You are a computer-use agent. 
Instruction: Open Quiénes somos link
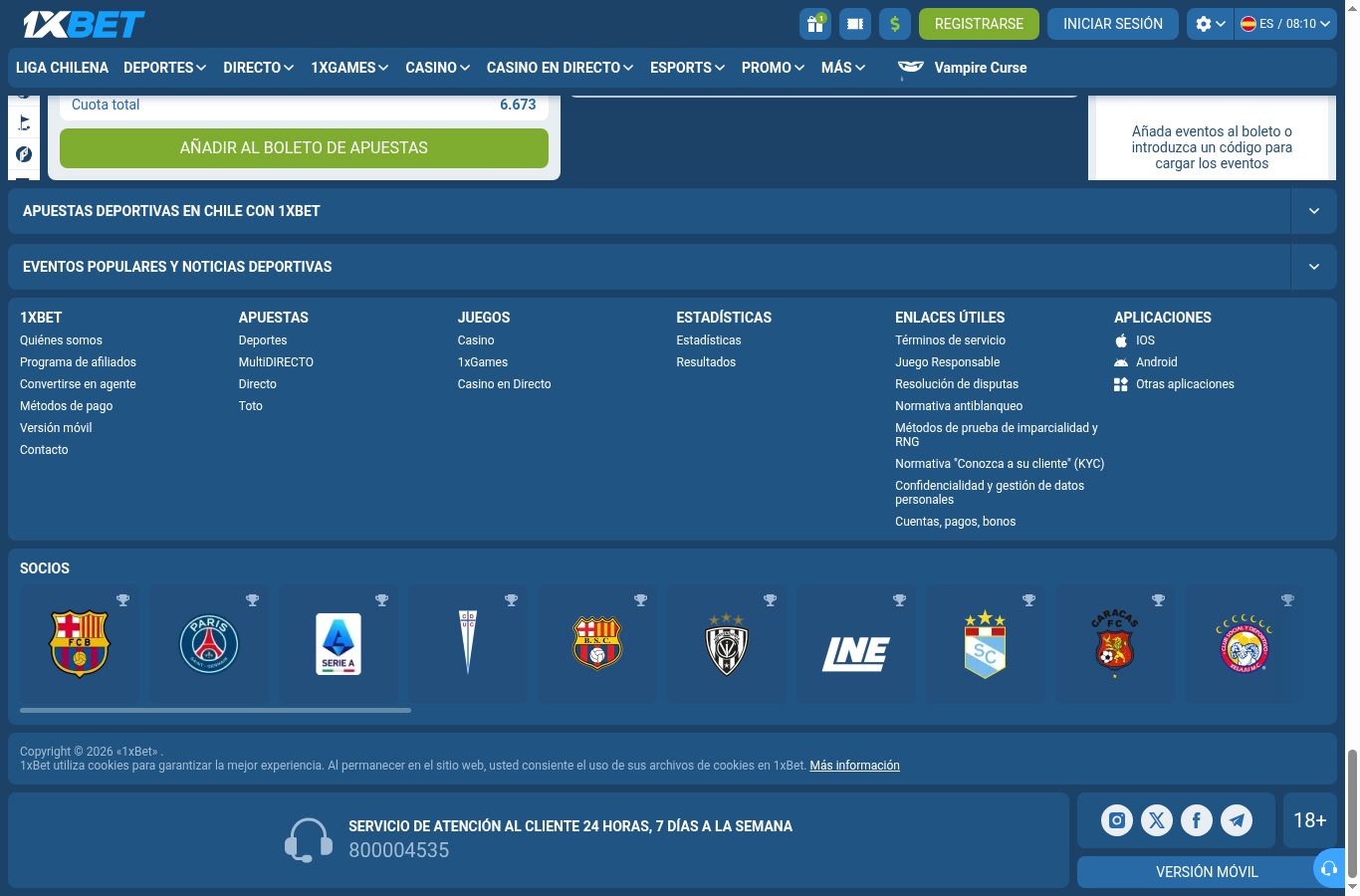click(61, 340)
